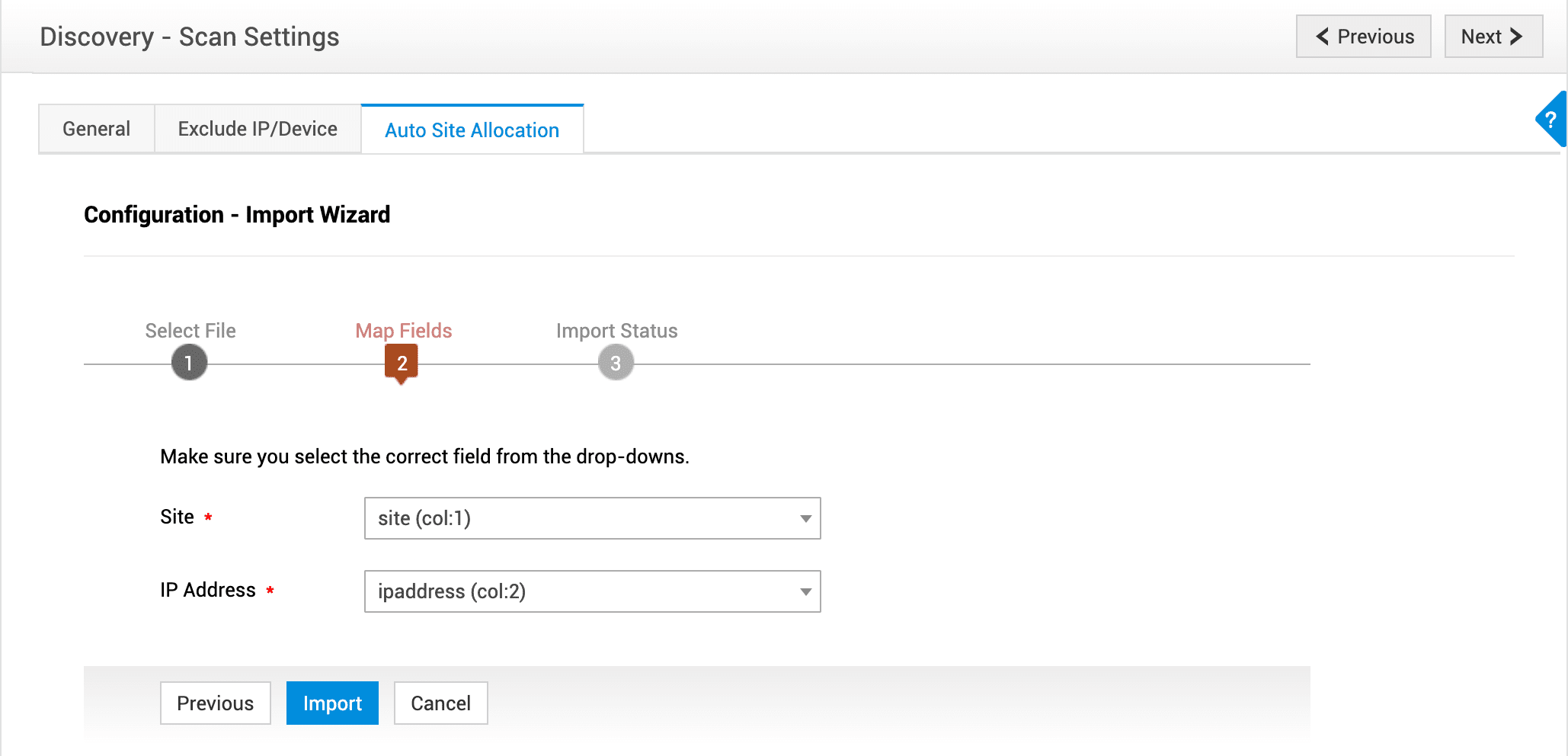The width and height of the screenshot is (1568, 756).
Task: Click the gray step 3 circle
Action: pyautogui.click(x=616, y=363)
